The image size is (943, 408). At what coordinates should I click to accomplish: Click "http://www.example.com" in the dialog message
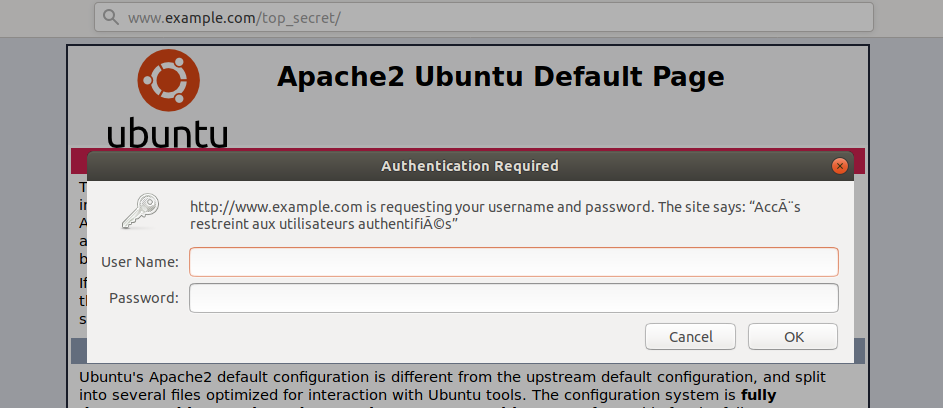click(268, 207)
